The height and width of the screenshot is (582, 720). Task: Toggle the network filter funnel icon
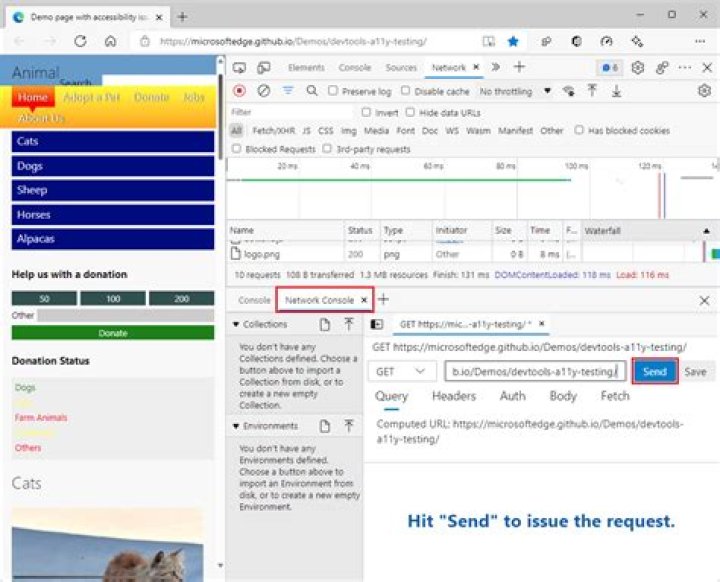point(288,90)
